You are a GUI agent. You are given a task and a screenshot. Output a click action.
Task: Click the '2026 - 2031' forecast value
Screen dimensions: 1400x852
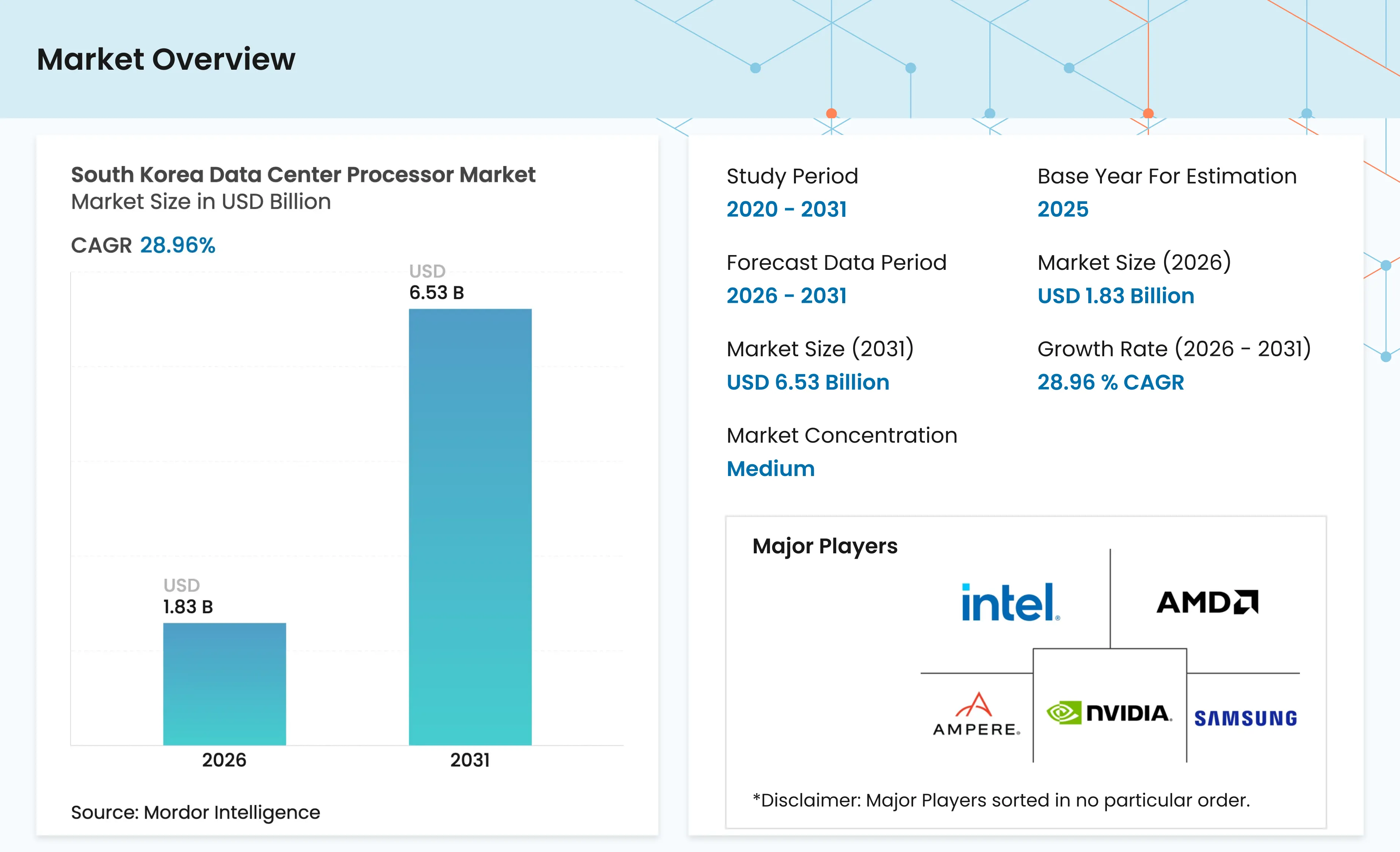[786, 295]
